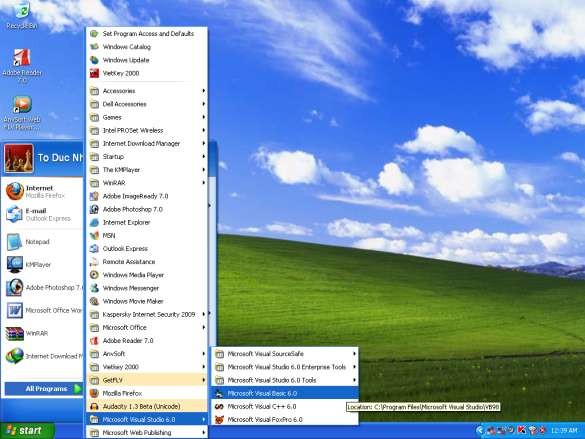This screenshot has height=439, width=585.
Task: Click the Windows Messenger icon
Action: pyautogui.click(x=94, y=288)
